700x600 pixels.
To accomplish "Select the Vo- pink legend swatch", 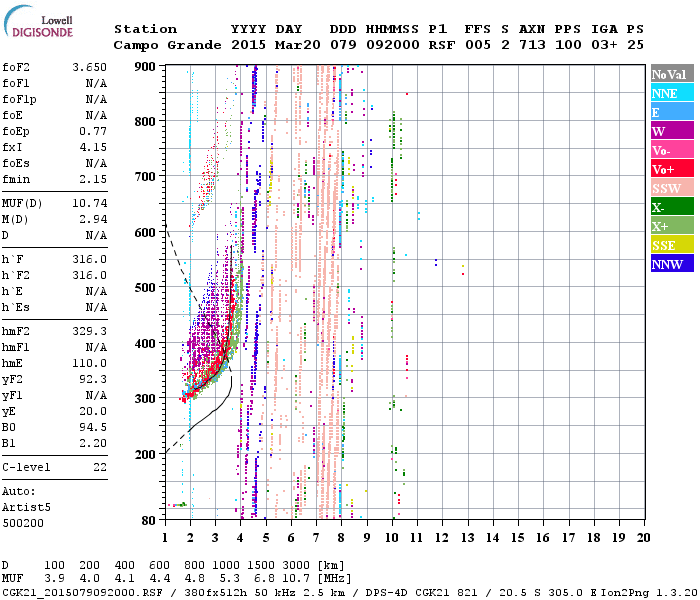I will click(672, 150).
